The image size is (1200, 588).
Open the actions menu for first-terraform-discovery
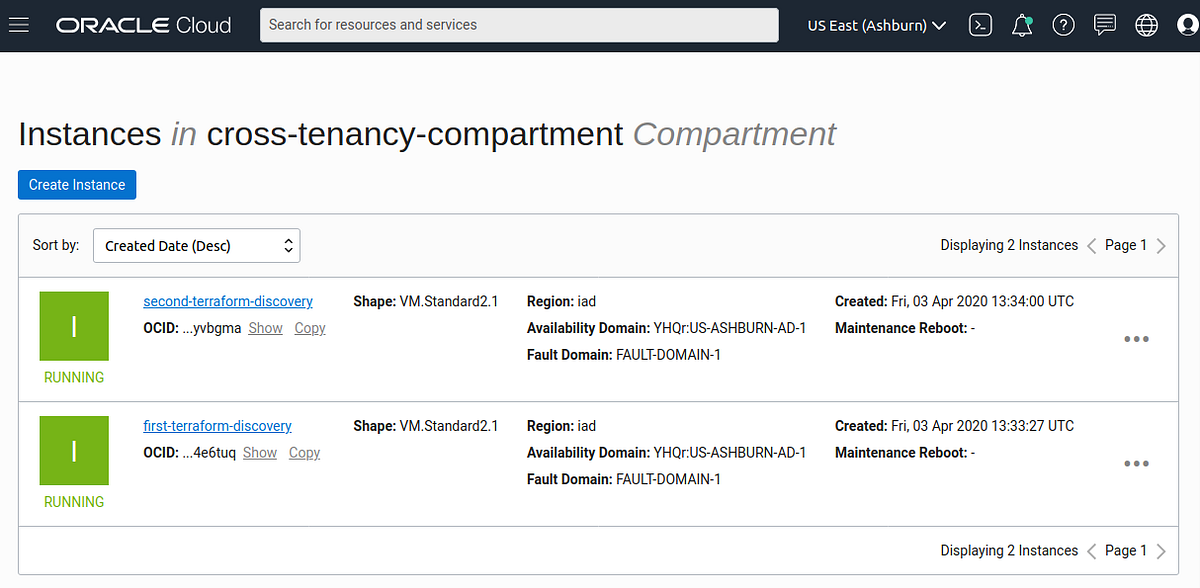1136,463
